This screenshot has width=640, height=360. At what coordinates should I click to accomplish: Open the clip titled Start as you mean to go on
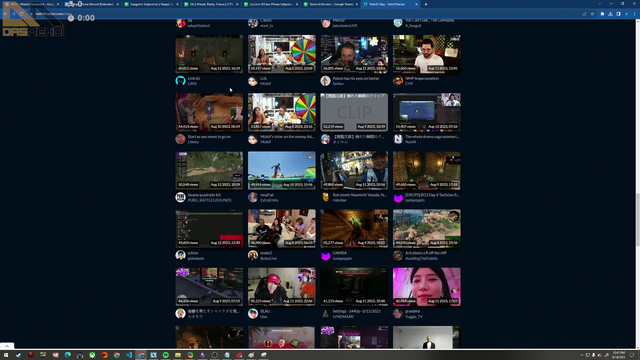tap(209, 137)
